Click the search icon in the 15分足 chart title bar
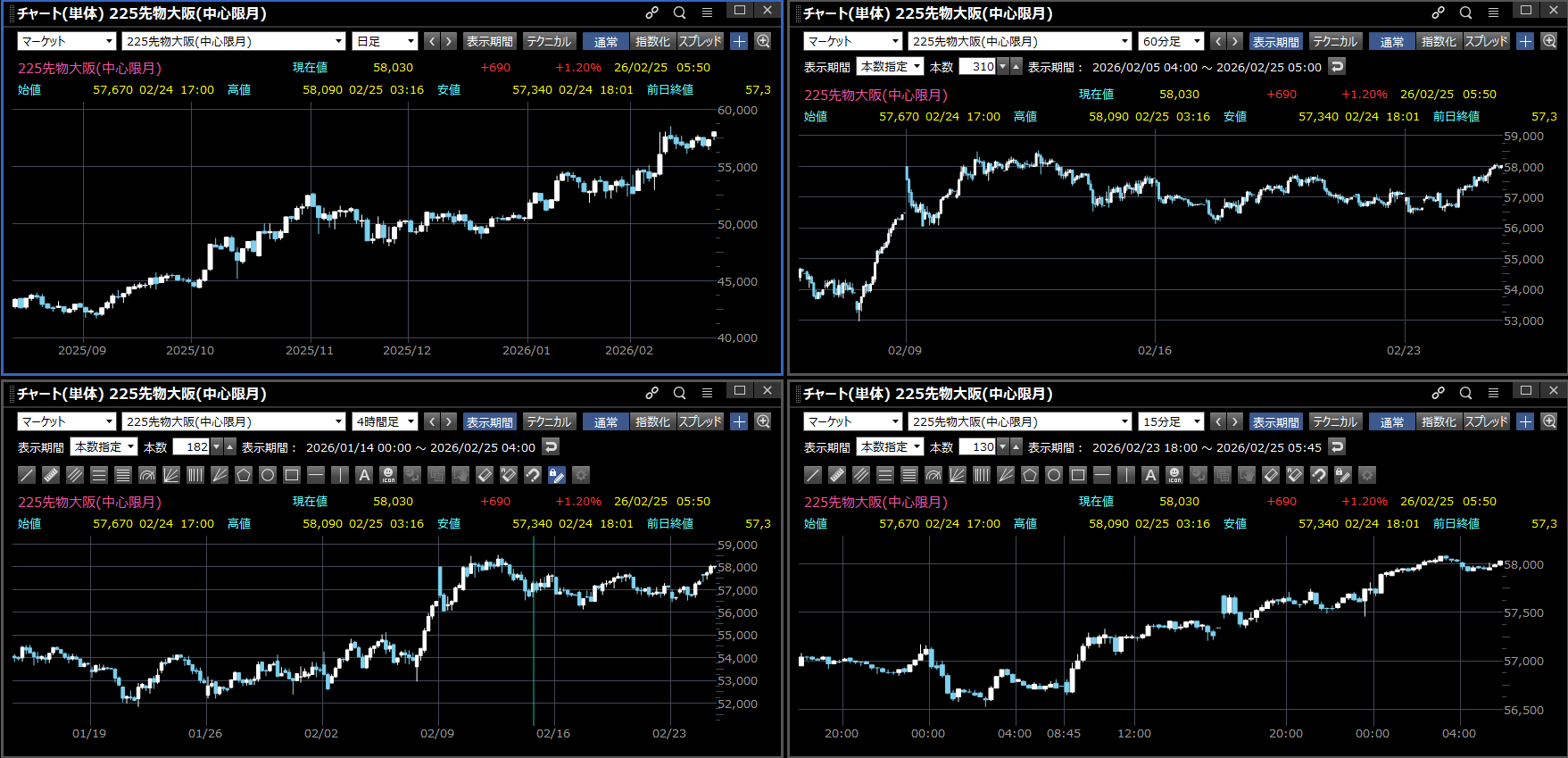Image resolution: width=1568 pixels, height=758 pixels. coord(1465,393)
